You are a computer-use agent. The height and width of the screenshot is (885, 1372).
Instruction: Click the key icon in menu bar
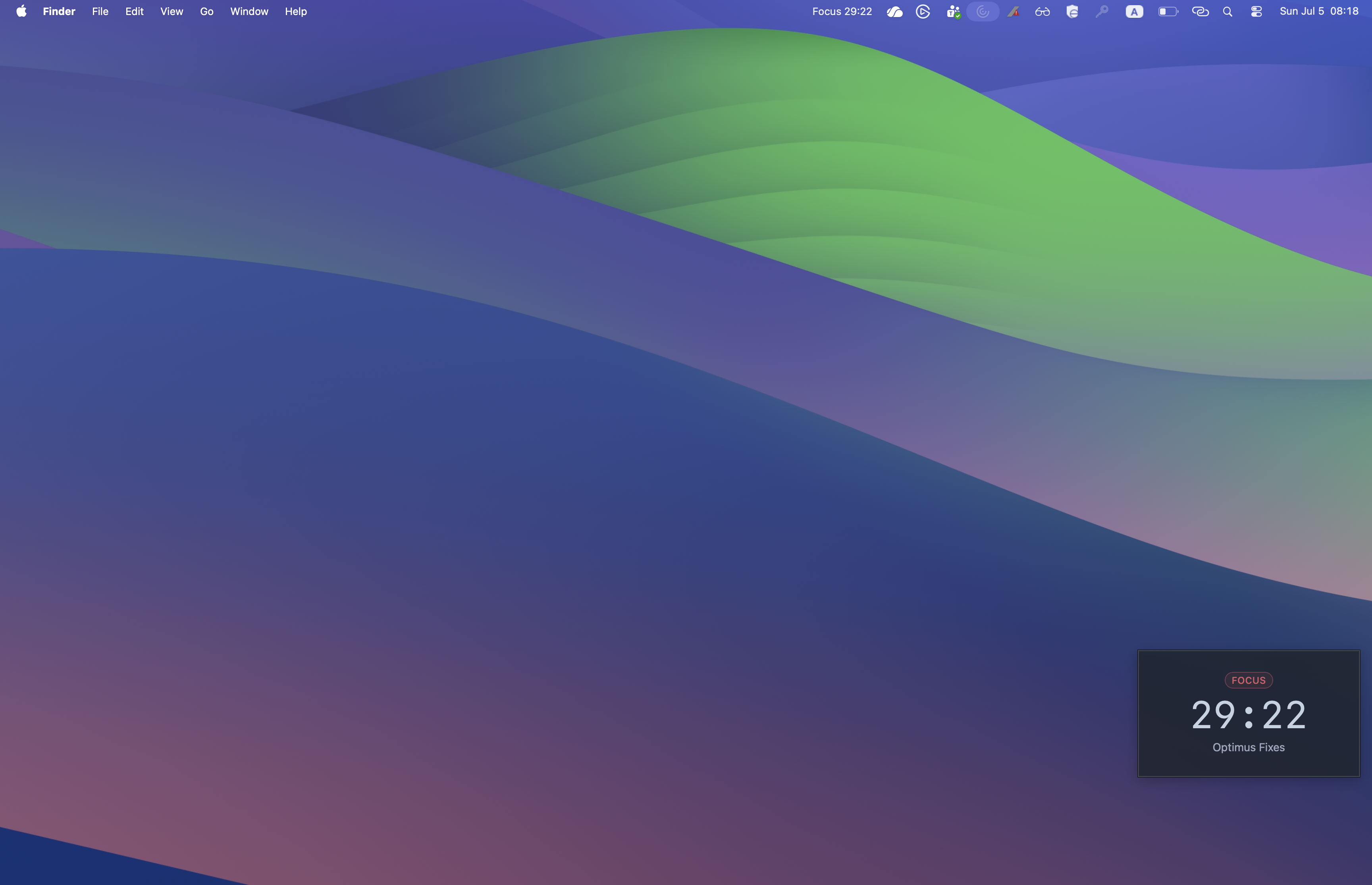pyautogui.click(x=1102, y=12)
